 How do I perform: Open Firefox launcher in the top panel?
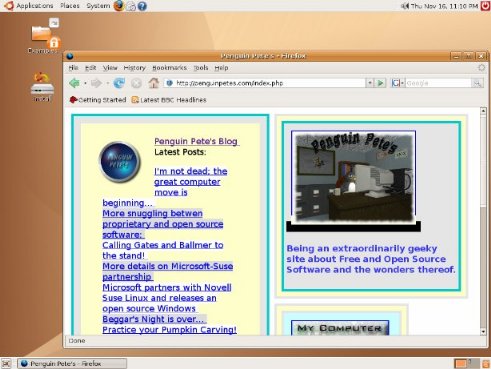coord(118,6)
